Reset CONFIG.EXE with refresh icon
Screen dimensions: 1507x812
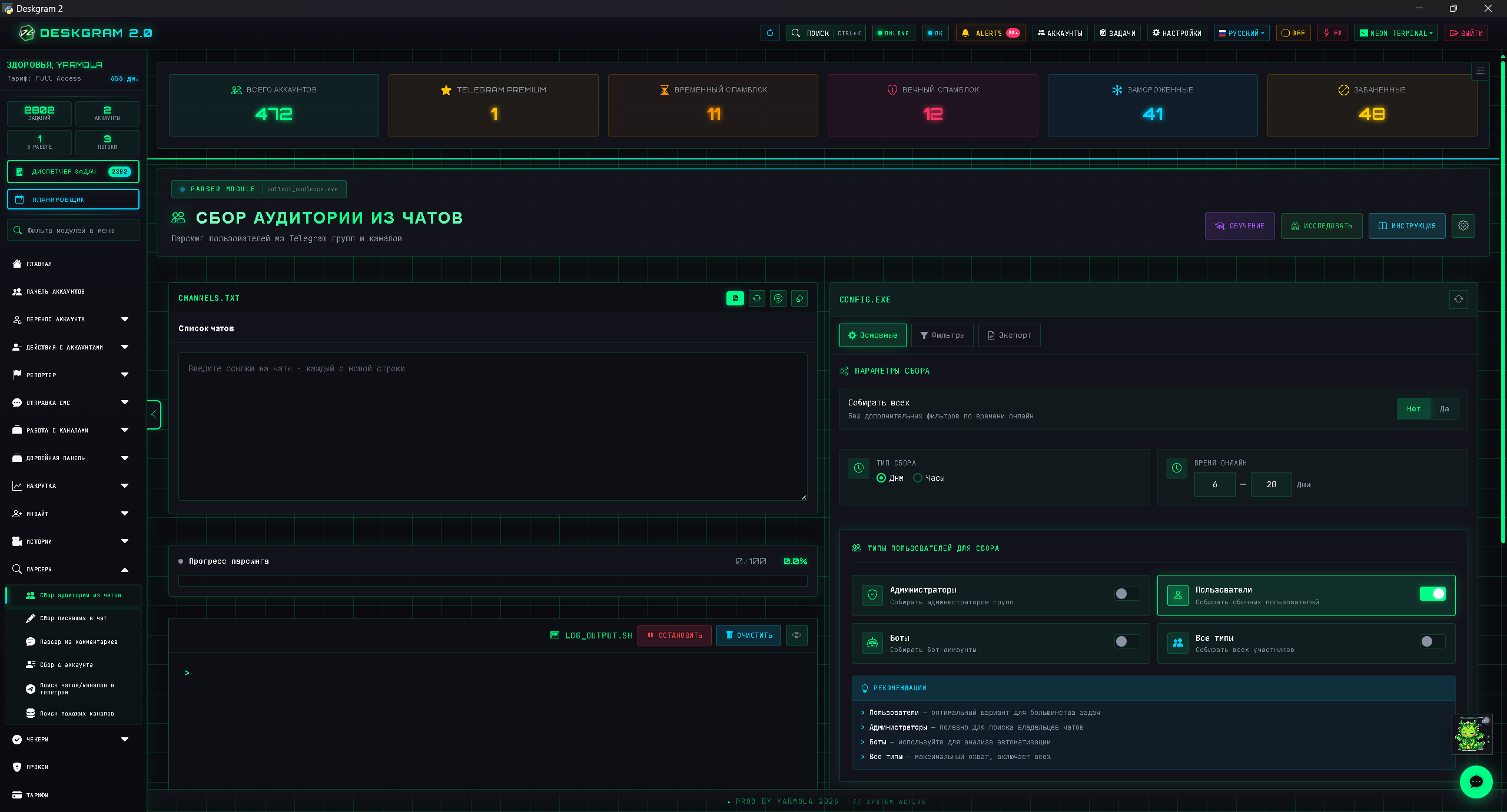[x=1459, y=299]
